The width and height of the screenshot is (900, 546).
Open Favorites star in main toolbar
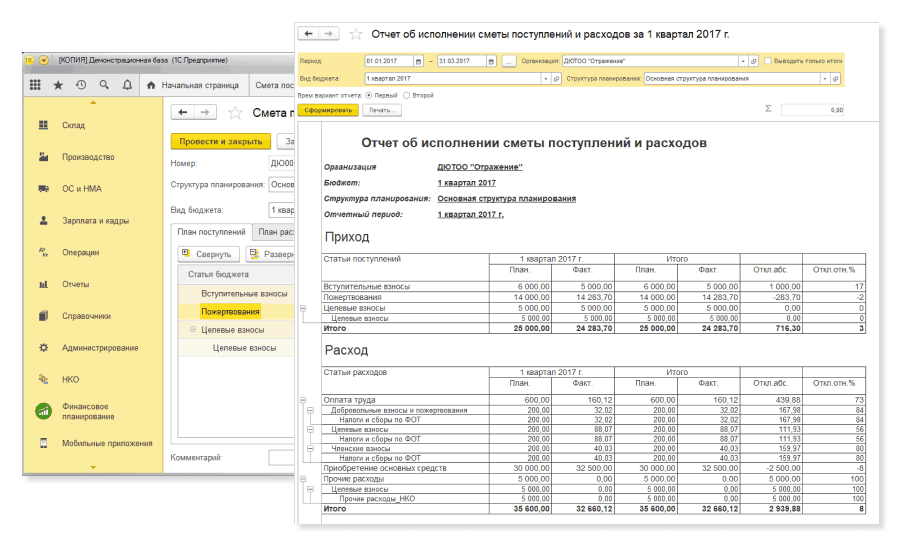click(58, 85)
